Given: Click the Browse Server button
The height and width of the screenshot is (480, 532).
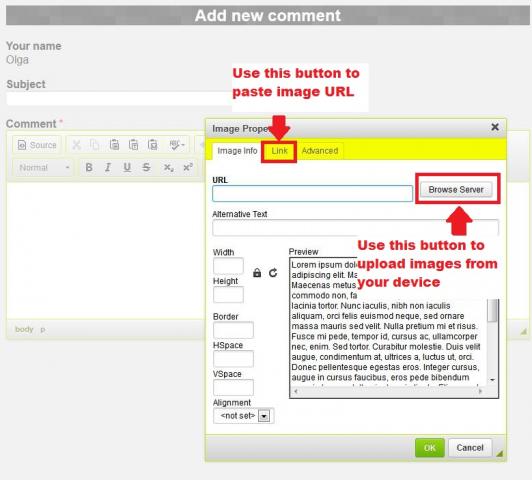Looking at the screenshot, I should point(456,190).
